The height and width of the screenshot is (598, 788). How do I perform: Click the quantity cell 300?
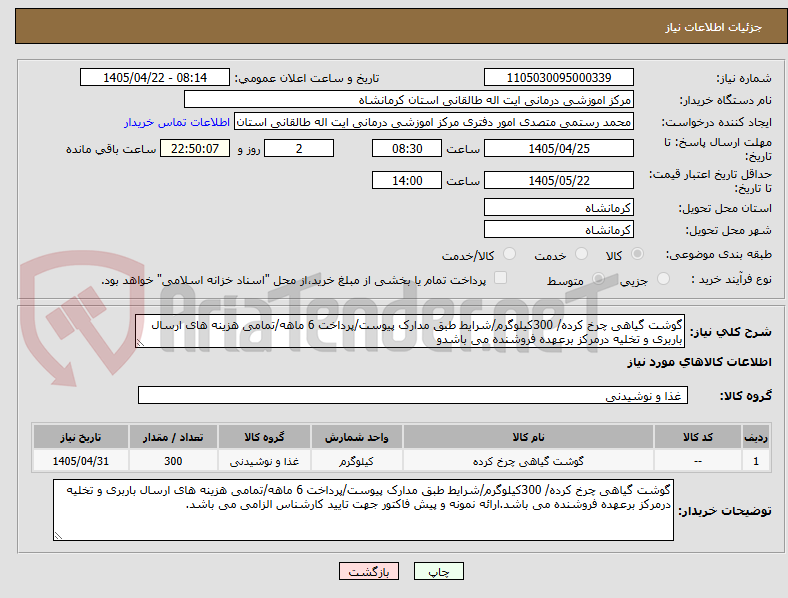[173, 461]
